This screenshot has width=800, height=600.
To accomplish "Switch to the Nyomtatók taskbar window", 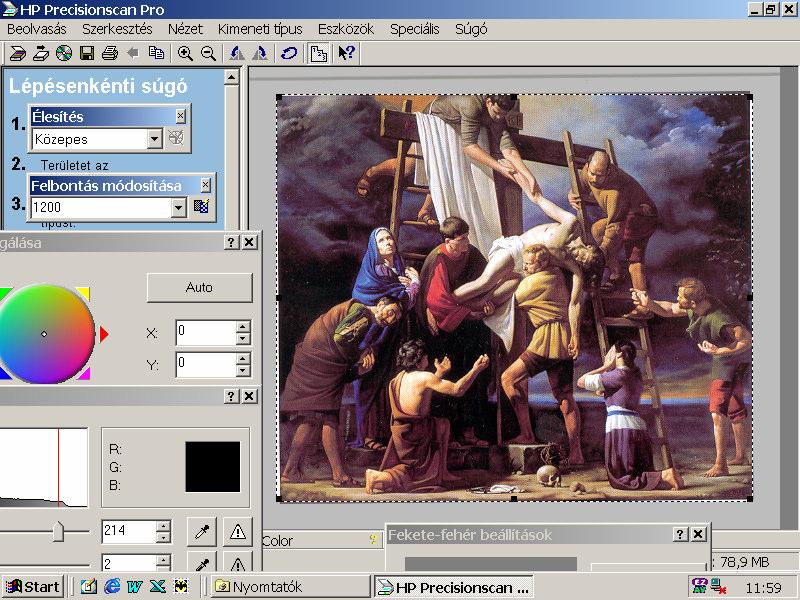I will (290, 587).
